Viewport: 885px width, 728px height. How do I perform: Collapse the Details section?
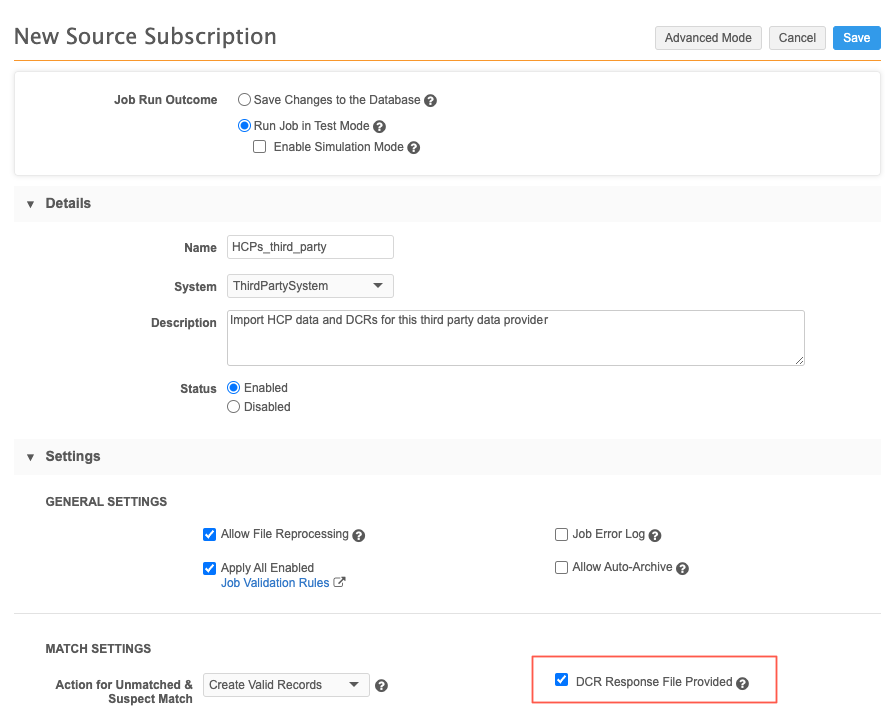coord(30,204)
